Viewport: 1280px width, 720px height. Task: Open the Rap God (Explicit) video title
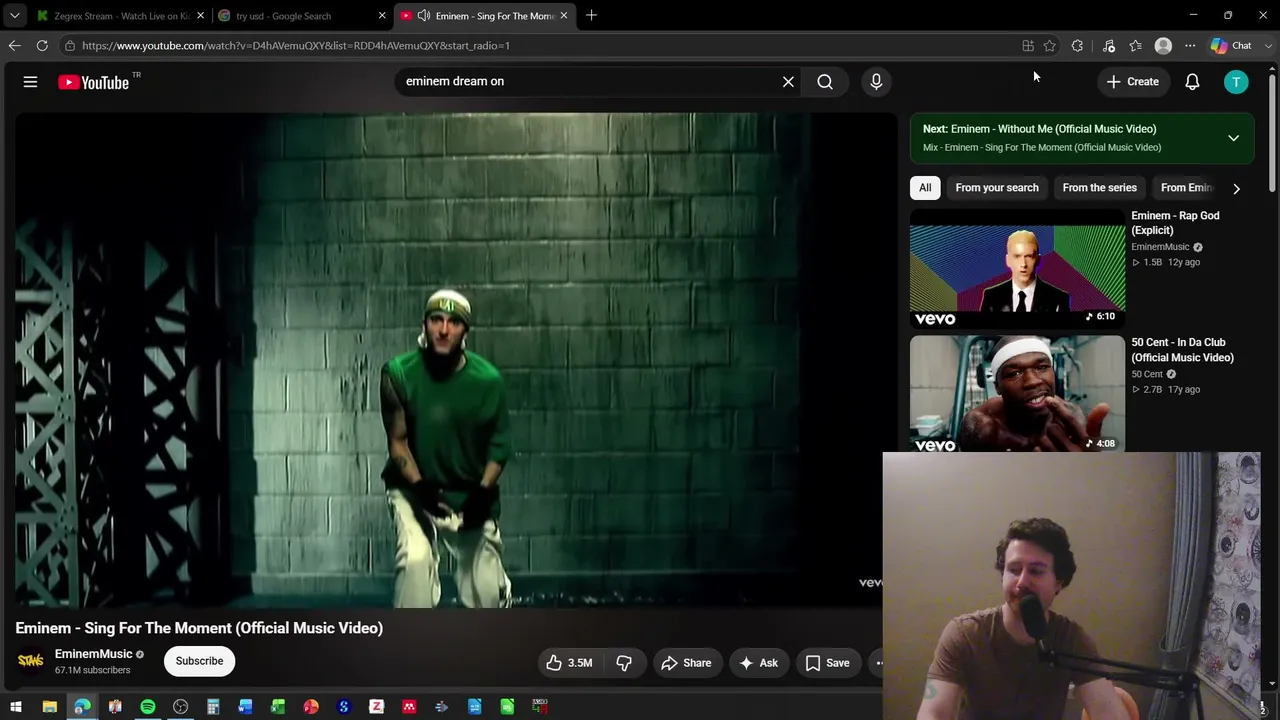click(1175, 223)
